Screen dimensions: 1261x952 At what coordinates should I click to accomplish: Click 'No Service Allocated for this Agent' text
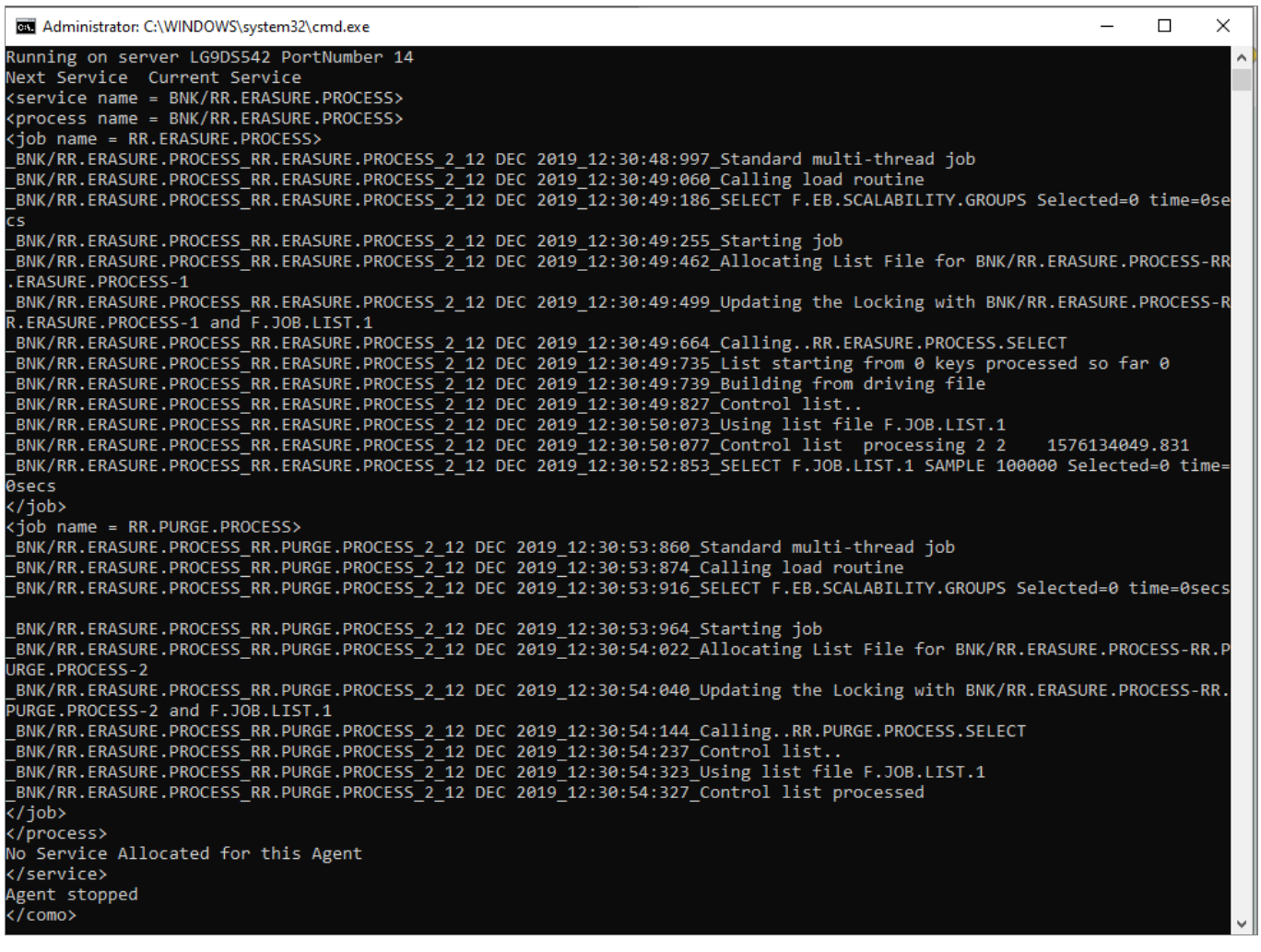[x=183, y=853]
